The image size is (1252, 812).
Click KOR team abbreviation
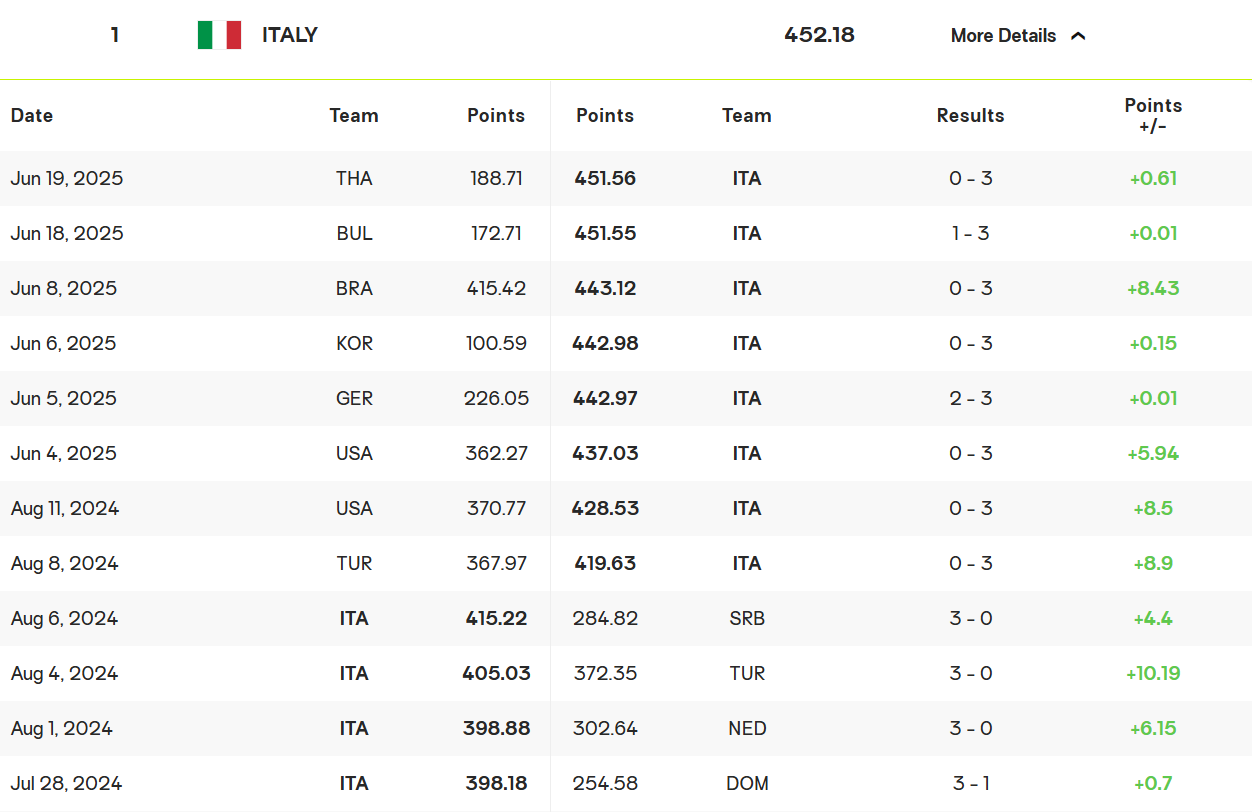354,343
